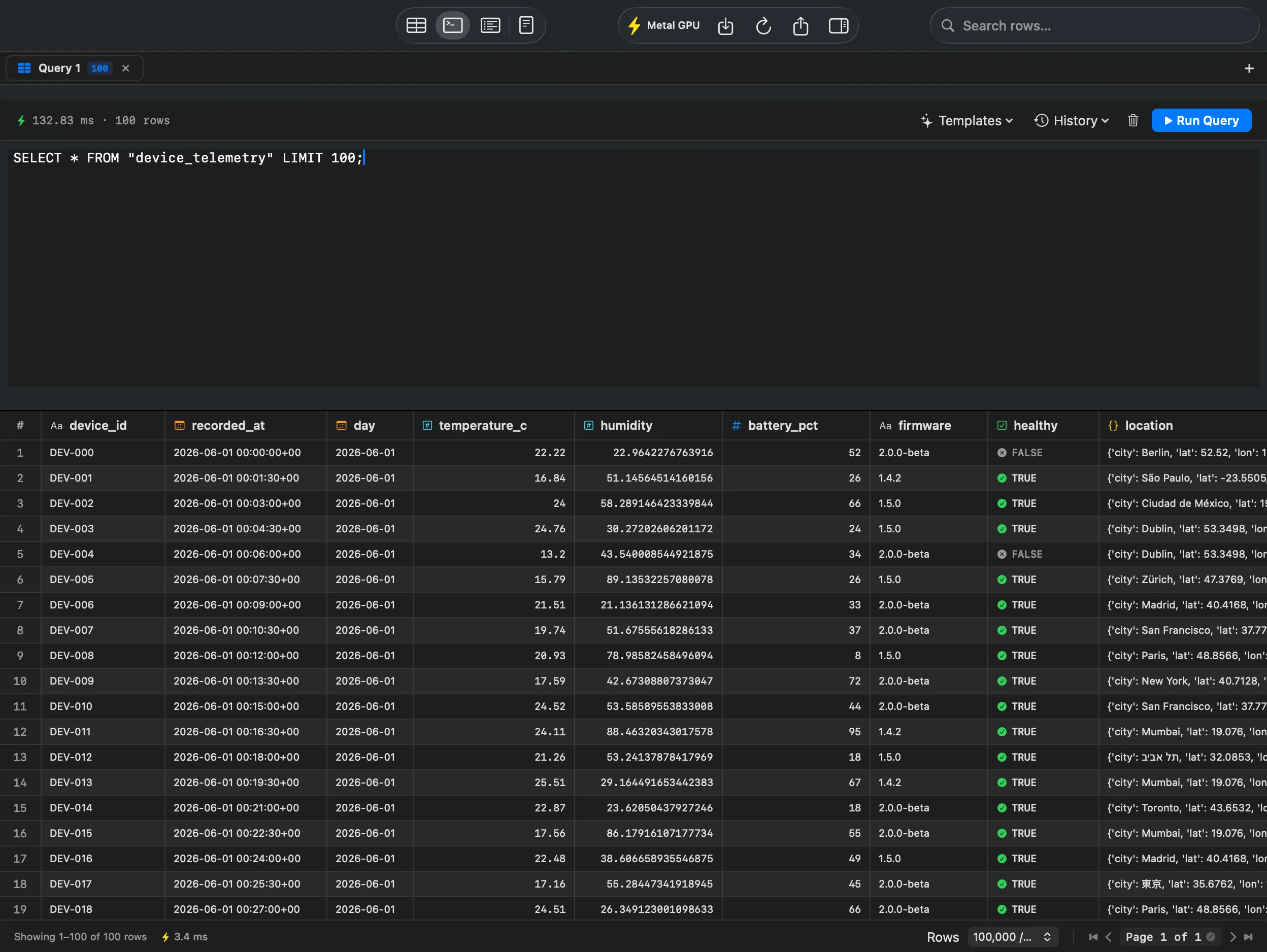Add a new query tab with plus

pos(1249,68)
